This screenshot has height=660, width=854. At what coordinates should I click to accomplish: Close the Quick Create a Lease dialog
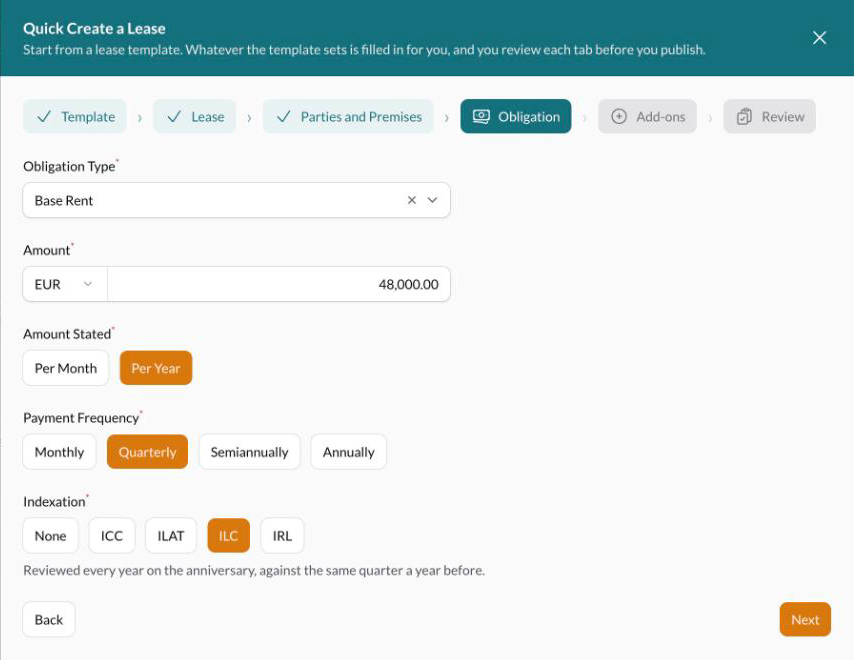(x=819, y=38)
